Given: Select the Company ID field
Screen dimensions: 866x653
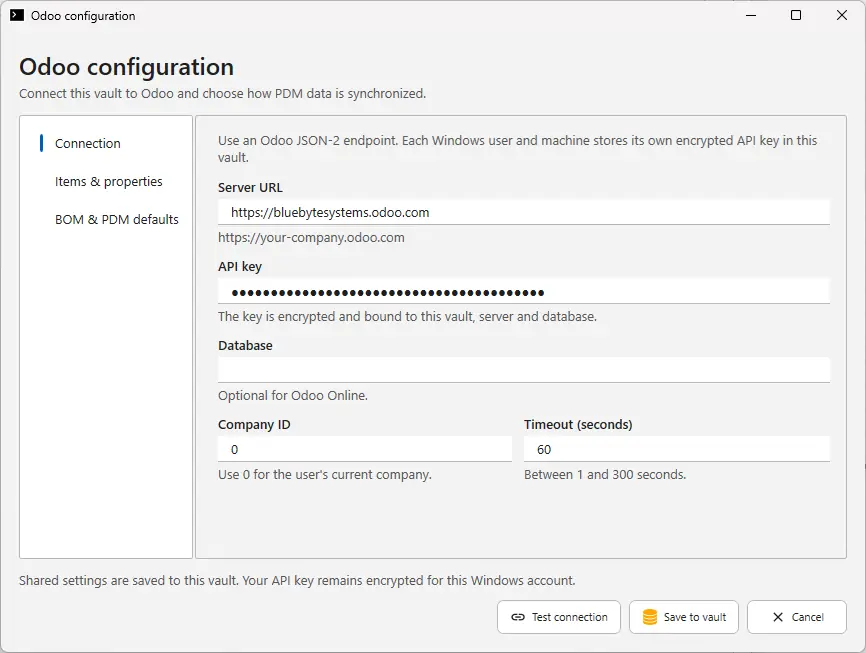Looking at the screenshot, I should (x=365, y=449).
